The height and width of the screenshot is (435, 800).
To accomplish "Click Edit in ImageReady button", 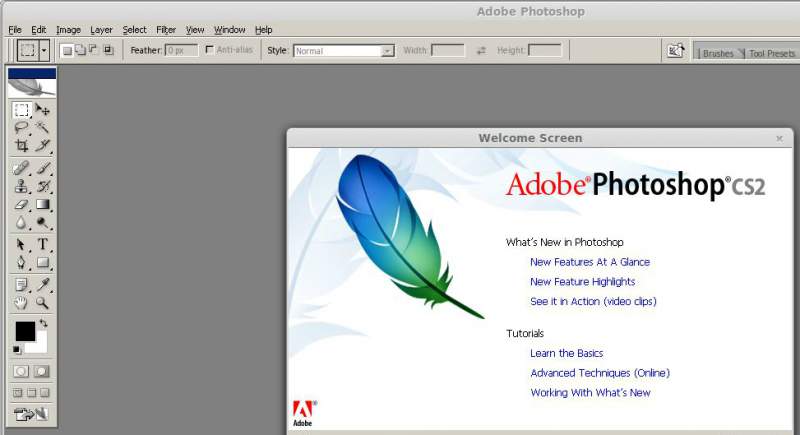I will point(31,414).
